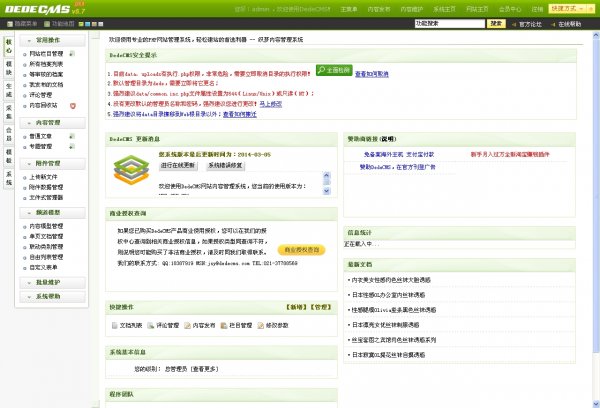Select the blue skin color swatch

click(x=88, y=24)
